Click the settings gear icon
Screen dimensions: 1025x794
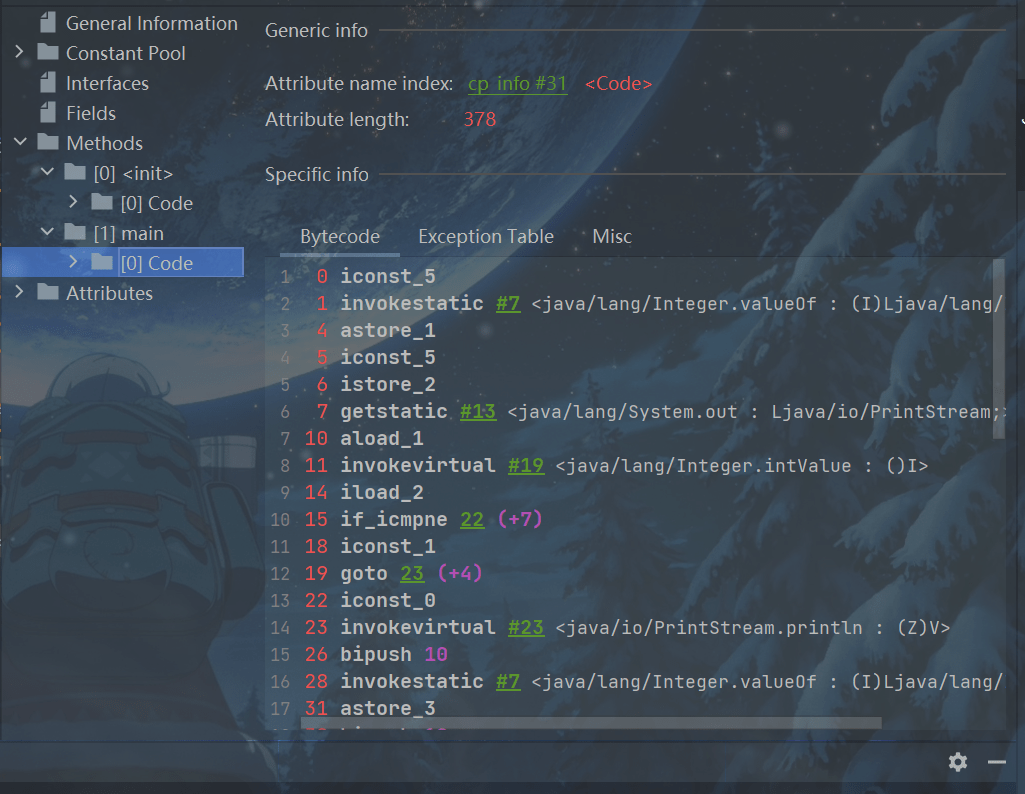(958, 763)
